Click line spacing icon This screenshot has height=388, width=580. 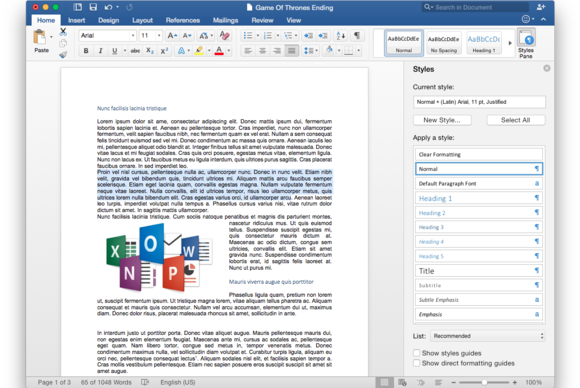308,51
